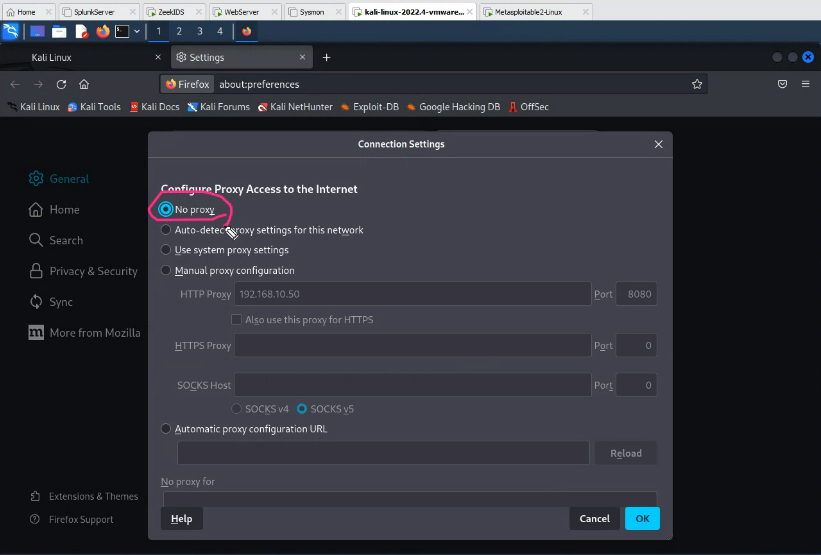Click the forward navigation arrow

pos(38,84)
